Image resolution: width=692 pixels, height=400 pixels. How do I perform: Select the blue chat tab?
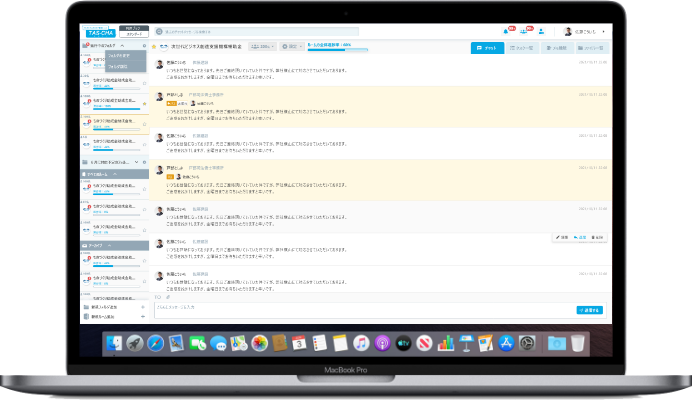tap(486, 47)
